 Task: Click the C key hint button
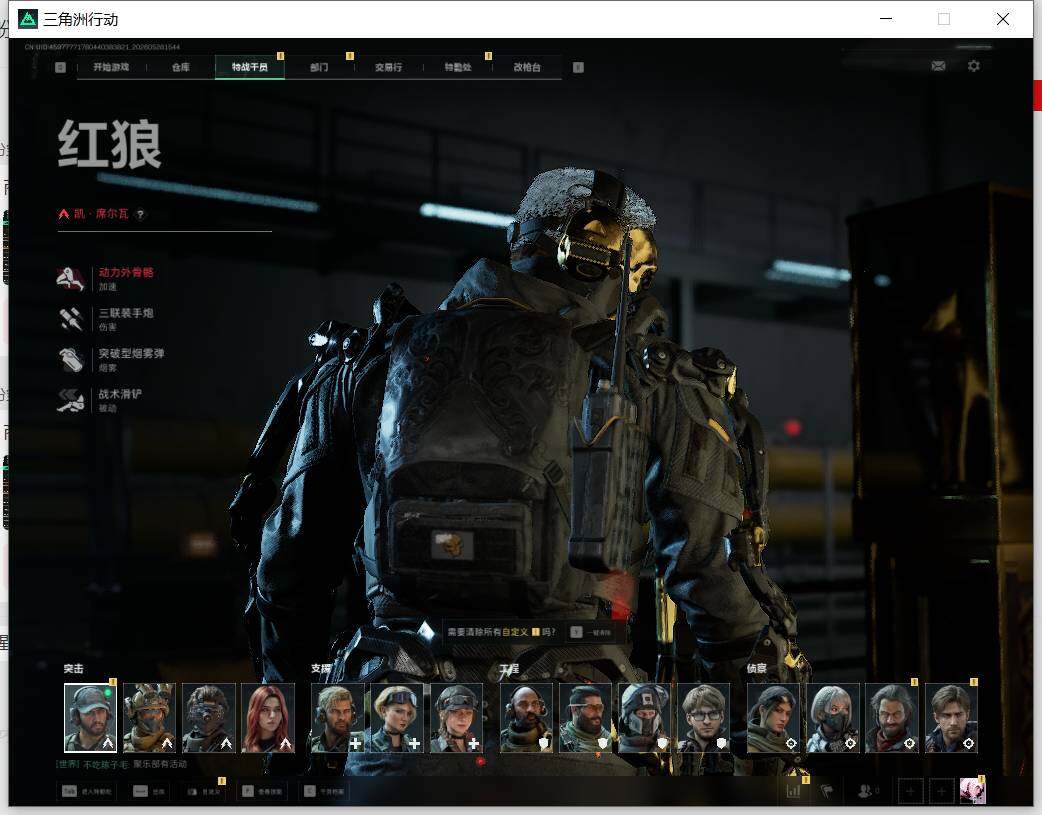[x=324, y=791]
